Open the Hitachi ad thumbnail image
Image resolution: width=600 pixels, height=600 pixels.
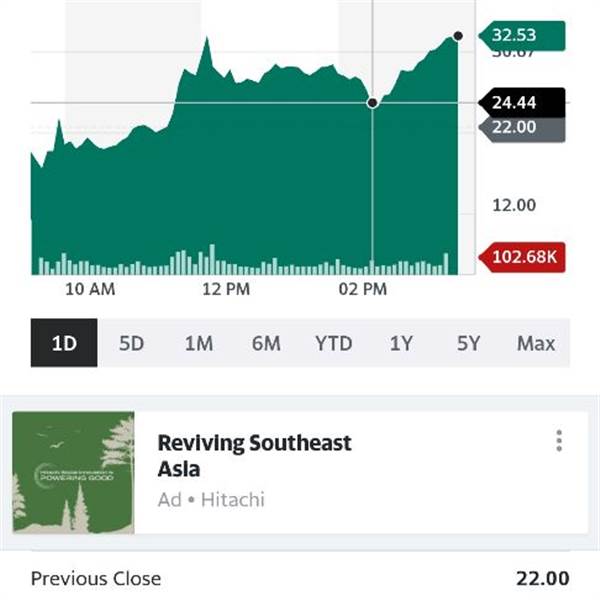(x=74, y=473)
